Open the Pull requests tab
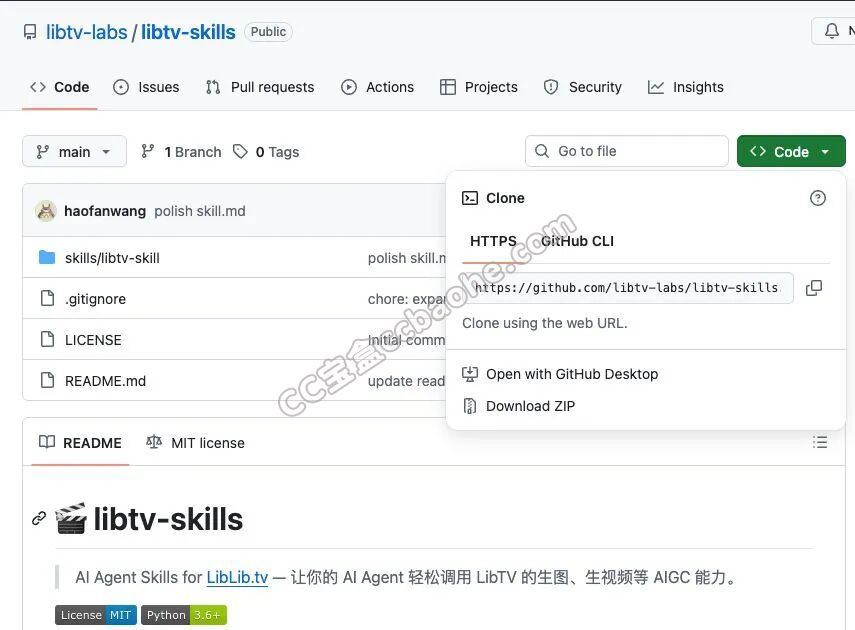 click(260, 87)
